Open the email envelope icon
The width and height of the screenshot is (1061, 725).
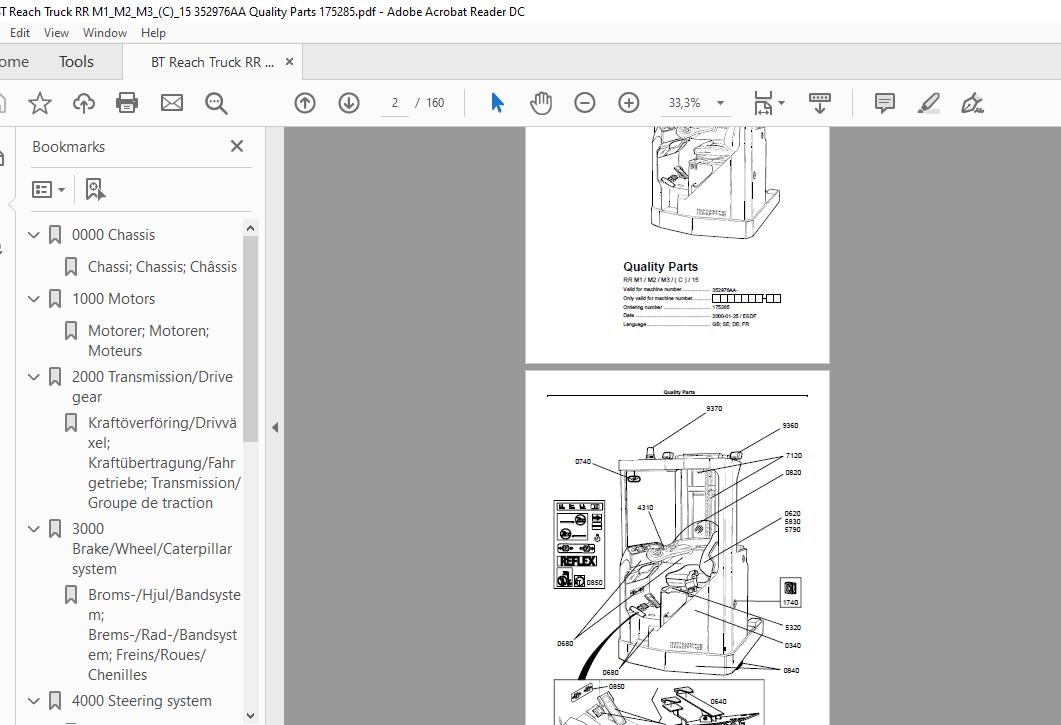[x=172, y=103]
